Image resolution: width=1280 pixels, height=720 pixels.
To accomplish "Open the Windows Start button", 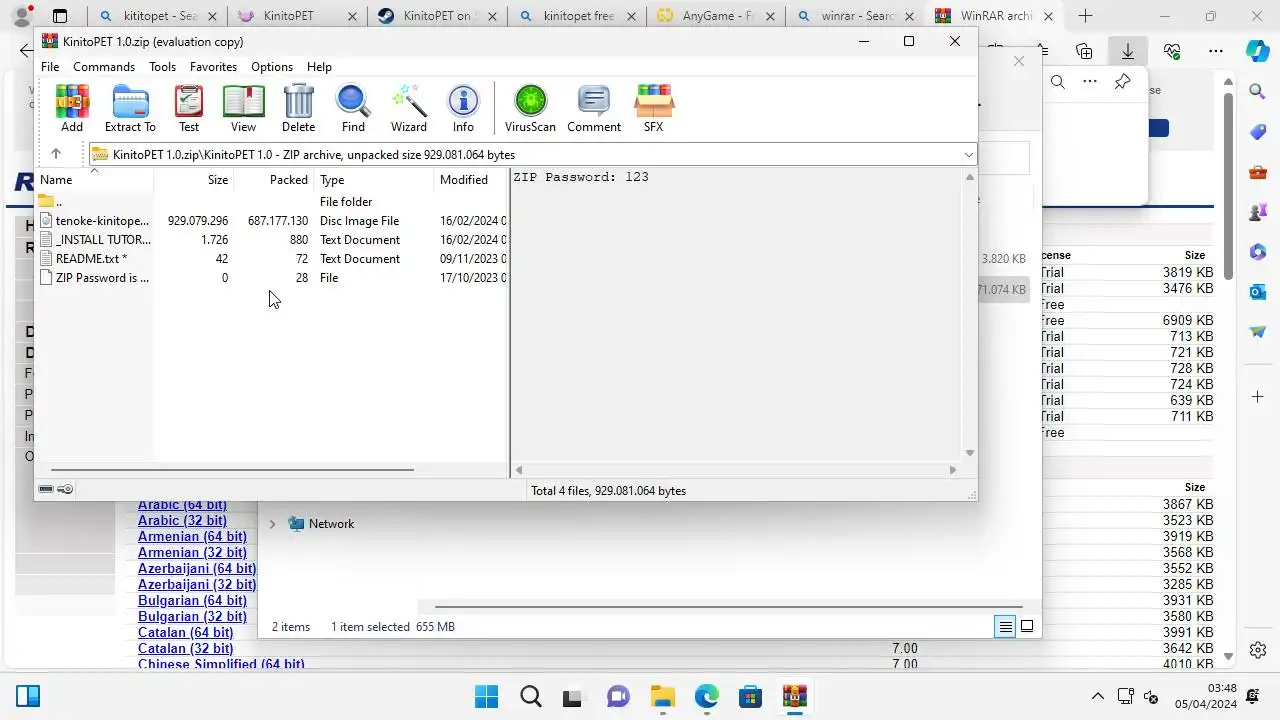I will coord(487,697).
